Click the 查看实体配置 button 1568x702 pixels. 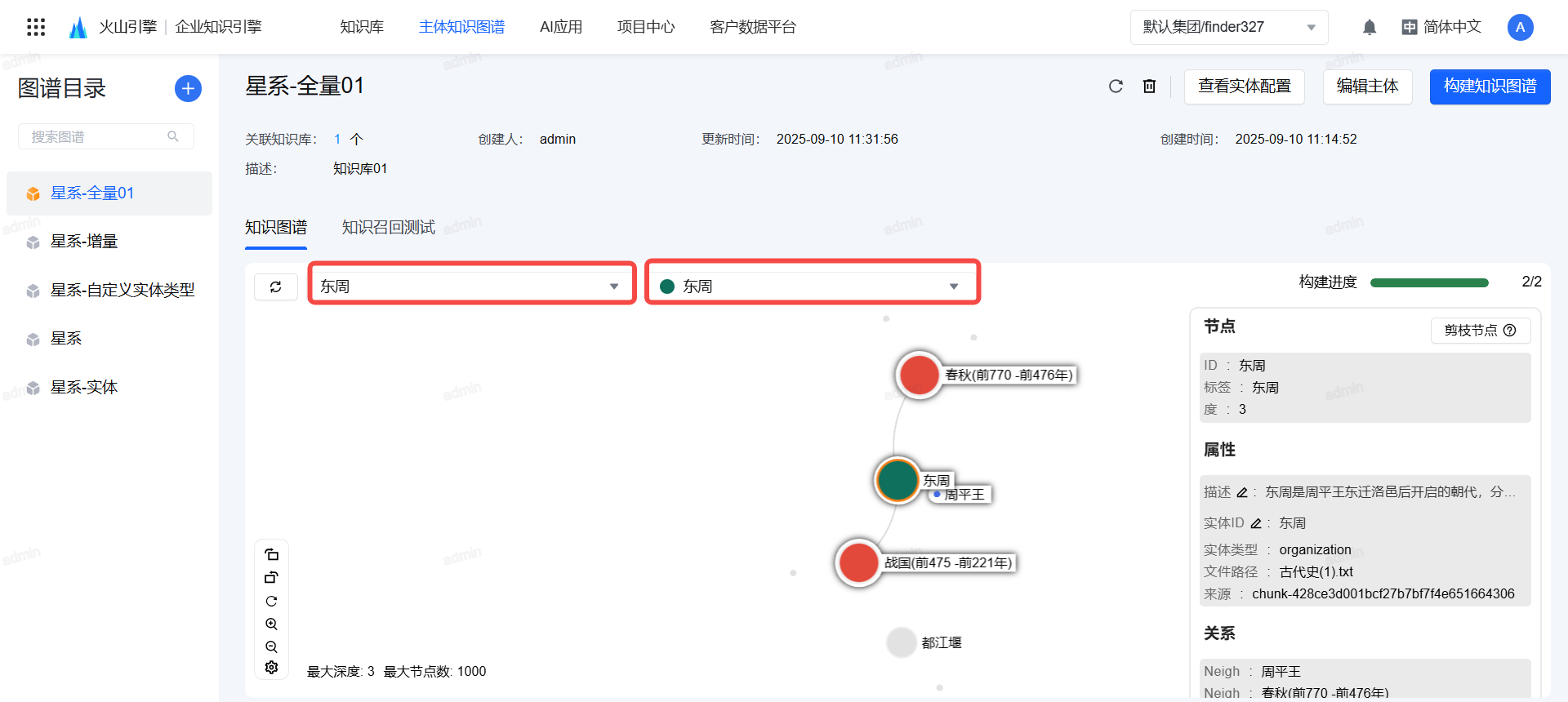click(1244, 87)
